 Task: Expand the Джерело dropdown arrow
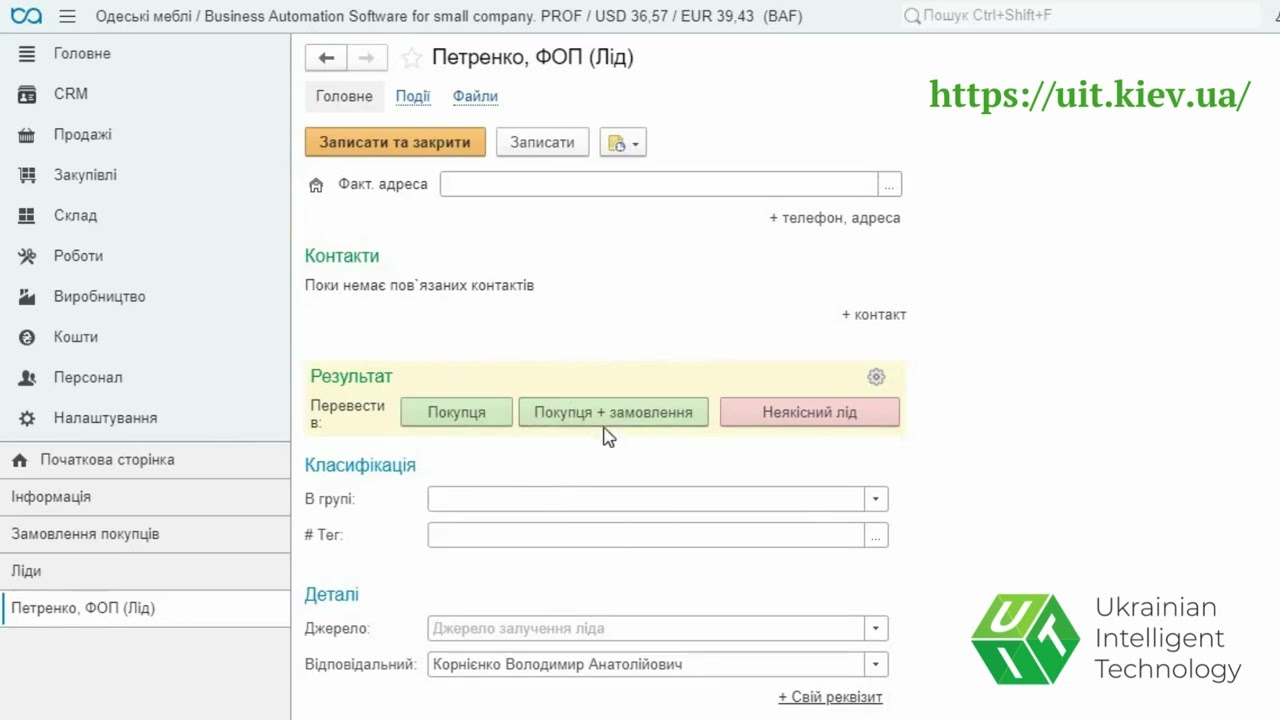(x=876, y=629)
